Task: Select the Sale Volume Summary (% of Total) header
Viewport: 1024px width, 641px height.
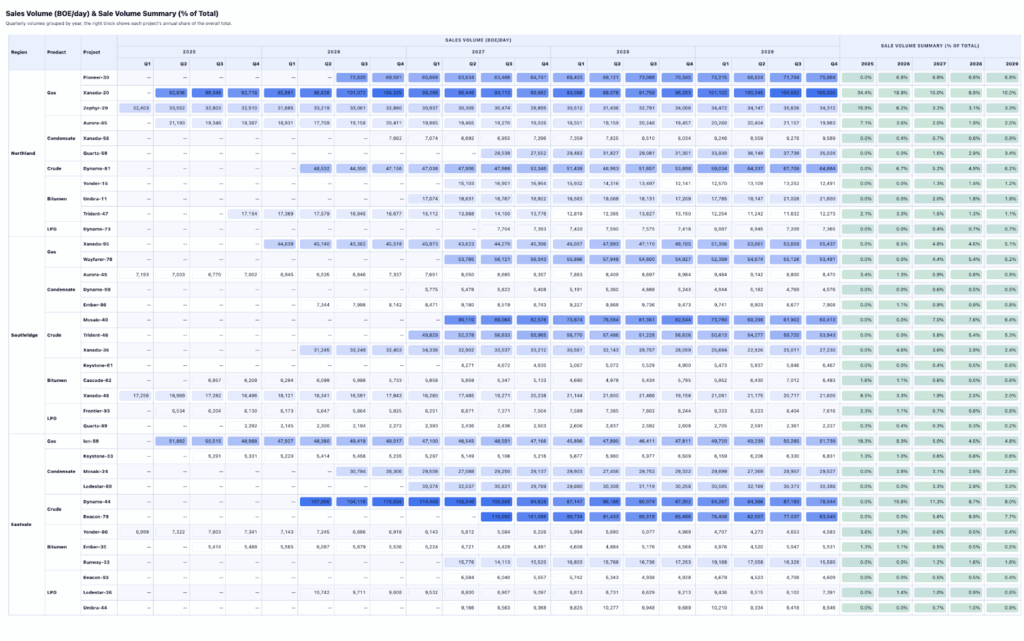Action: click(x=929, y=46)
